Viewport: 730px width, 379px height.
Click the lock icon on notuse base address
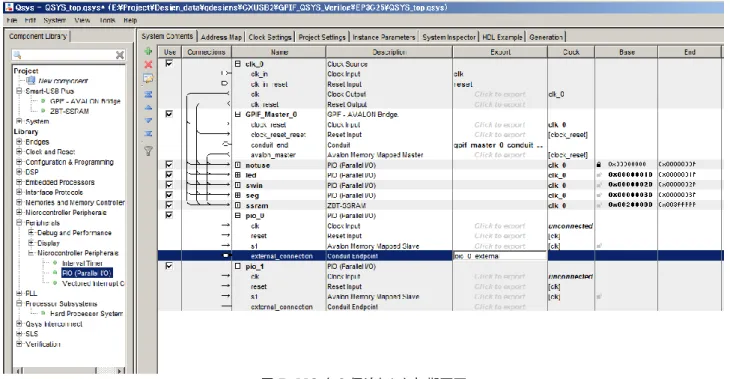[x=599, y=164]
